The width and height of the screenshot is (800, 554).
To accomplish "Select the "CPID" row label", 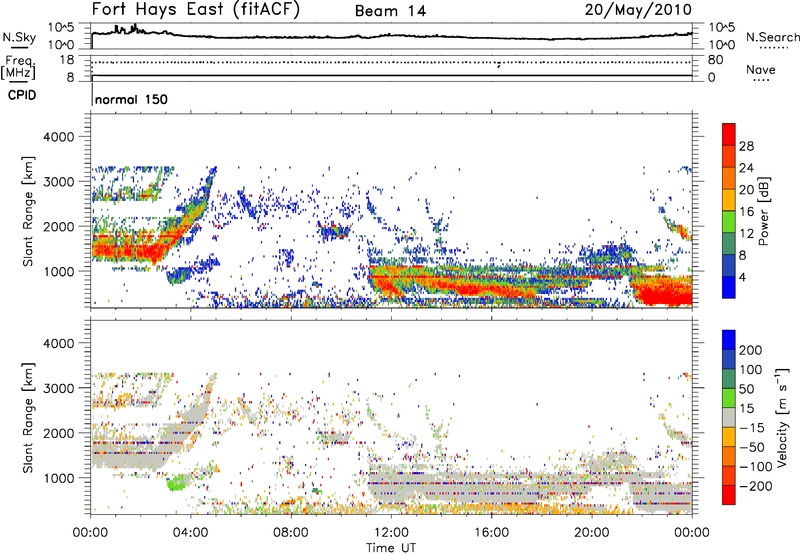I will 22,95.
